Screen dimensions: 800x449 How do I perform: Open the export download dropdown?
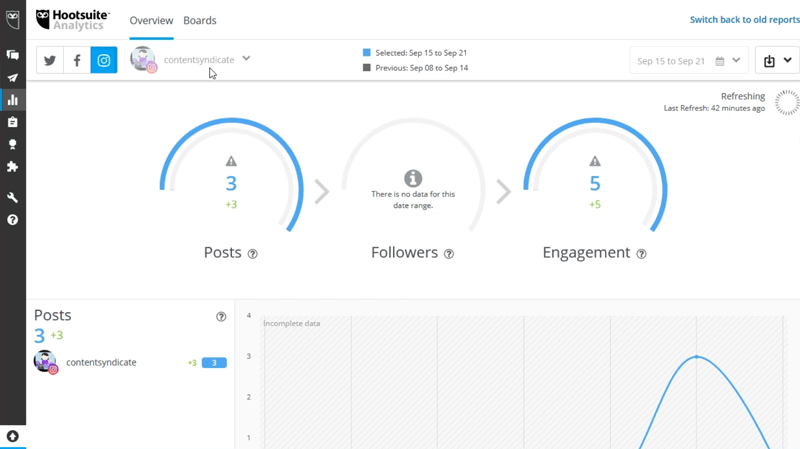(x=777, y=61)
